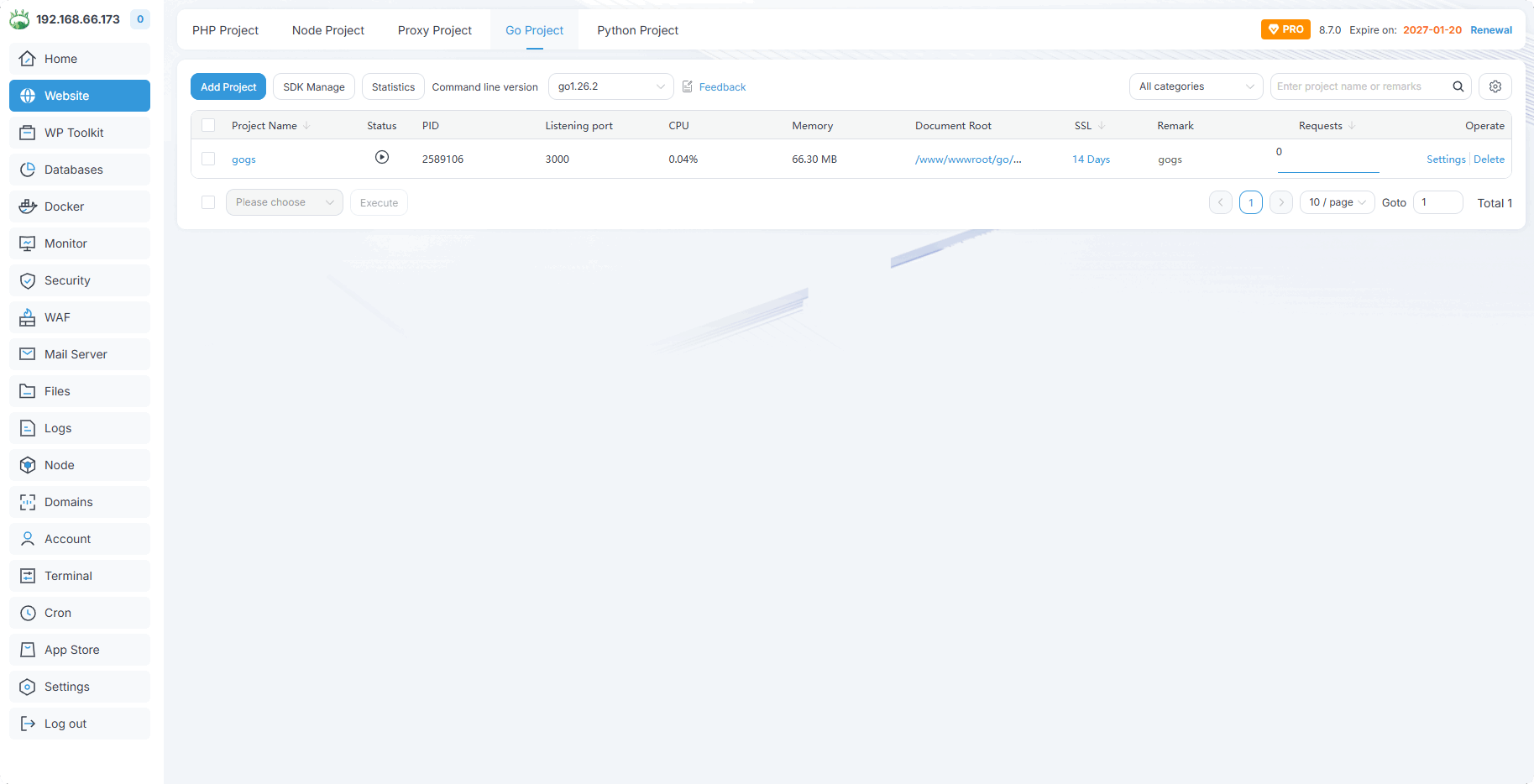This screenshot has width=1534, height=784.
Task: Click the WAF firewall icon
Action: pyautogui.click(x=28, y=317)
